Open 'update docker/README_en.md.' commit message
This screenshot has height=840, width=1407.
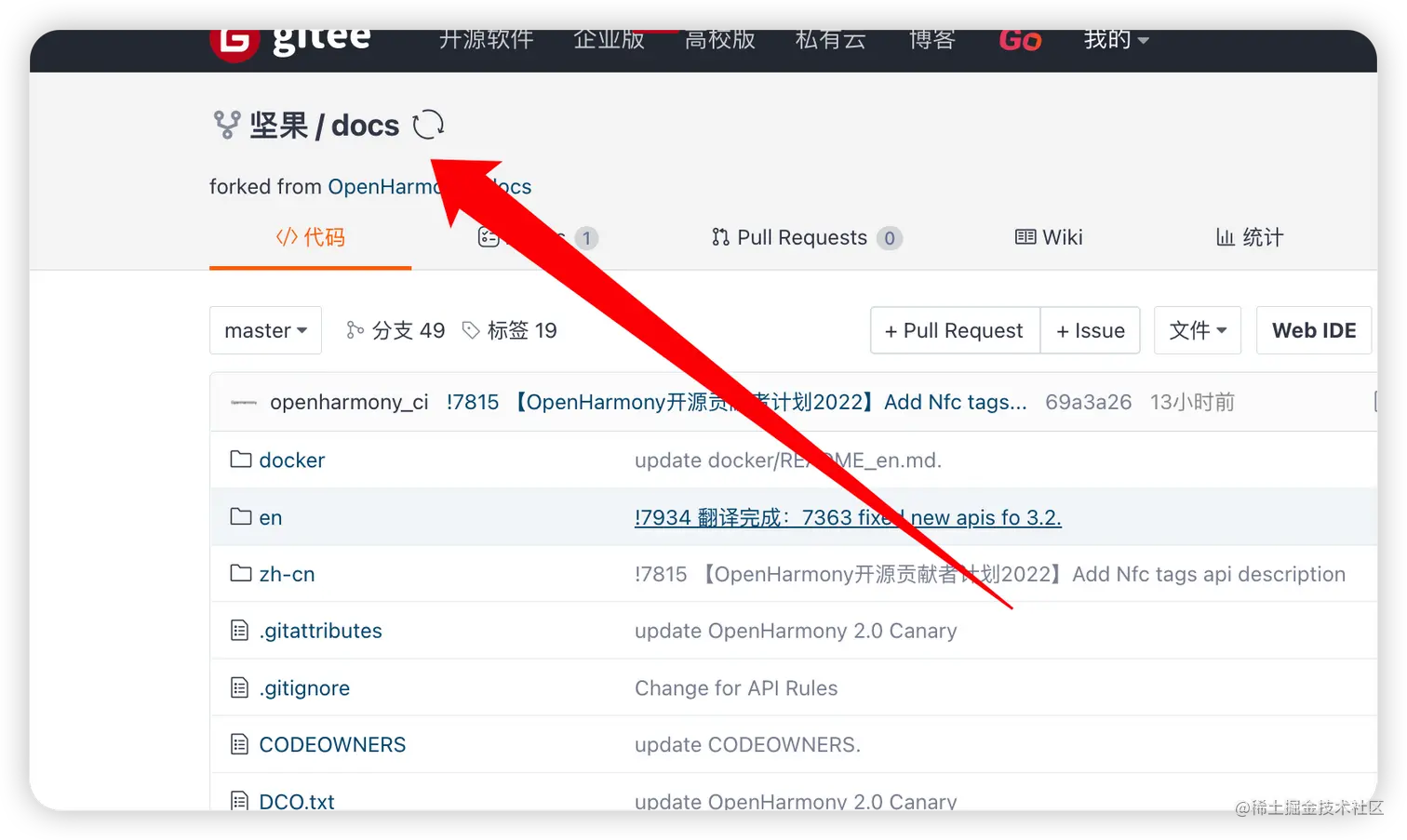point(788,460)
